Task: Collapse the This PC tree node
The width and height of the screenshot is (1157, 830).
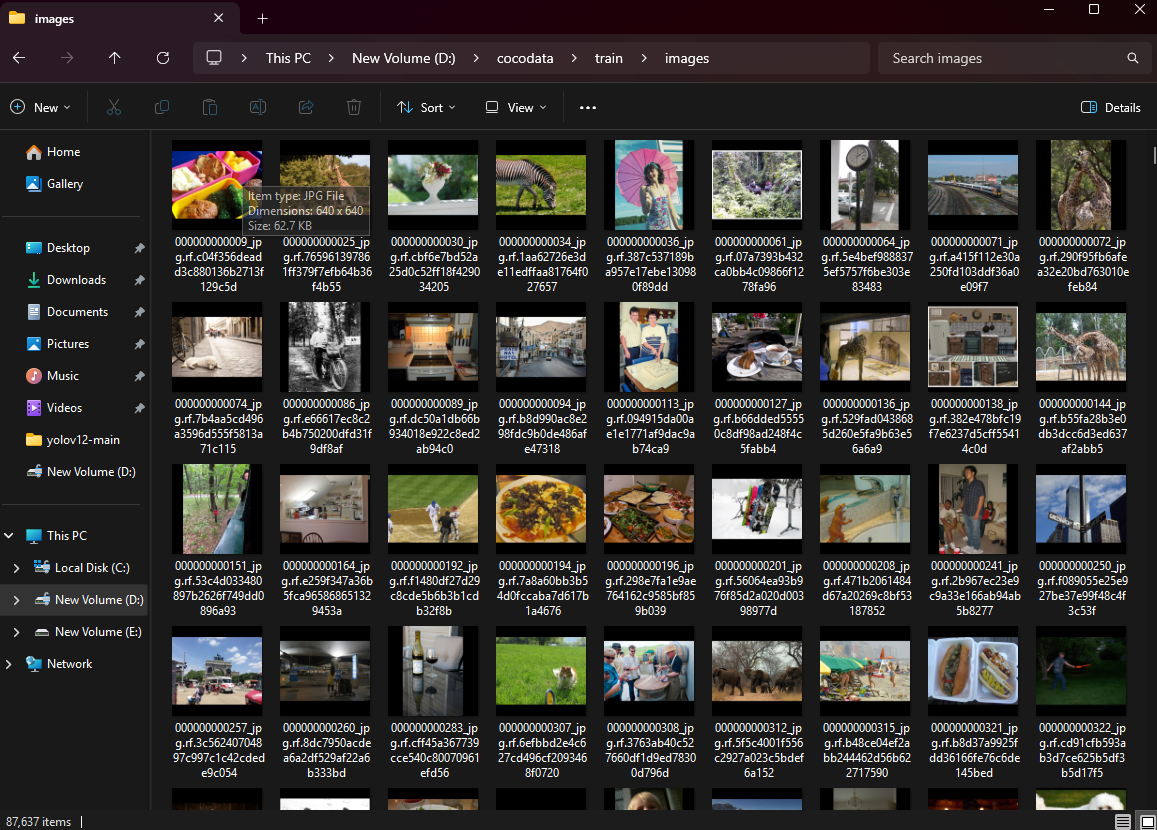Action: click(9, 536)
